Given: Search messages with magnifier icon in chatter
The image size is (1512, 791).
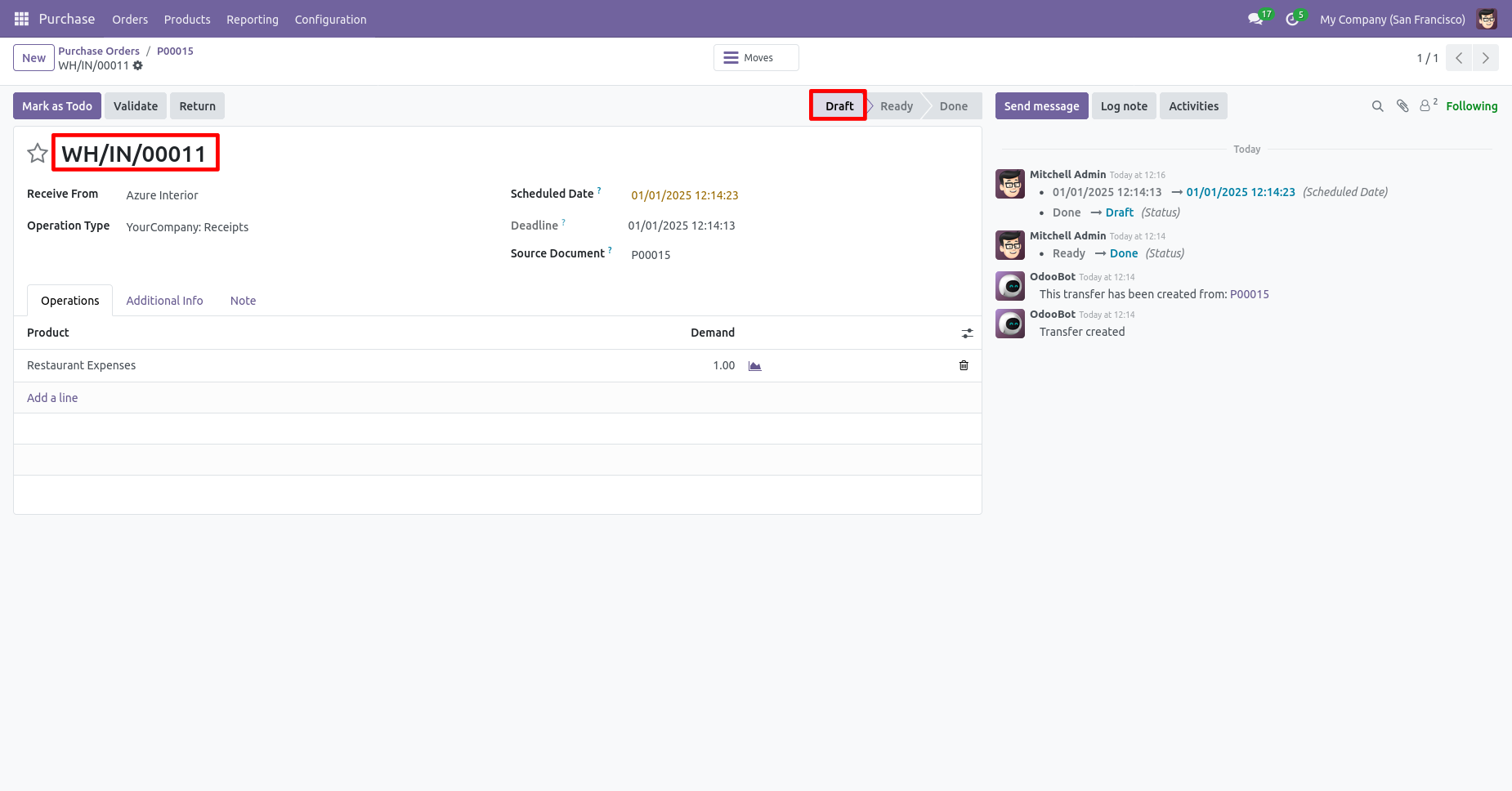Looking at the screenshot, I should point(1377,106).
